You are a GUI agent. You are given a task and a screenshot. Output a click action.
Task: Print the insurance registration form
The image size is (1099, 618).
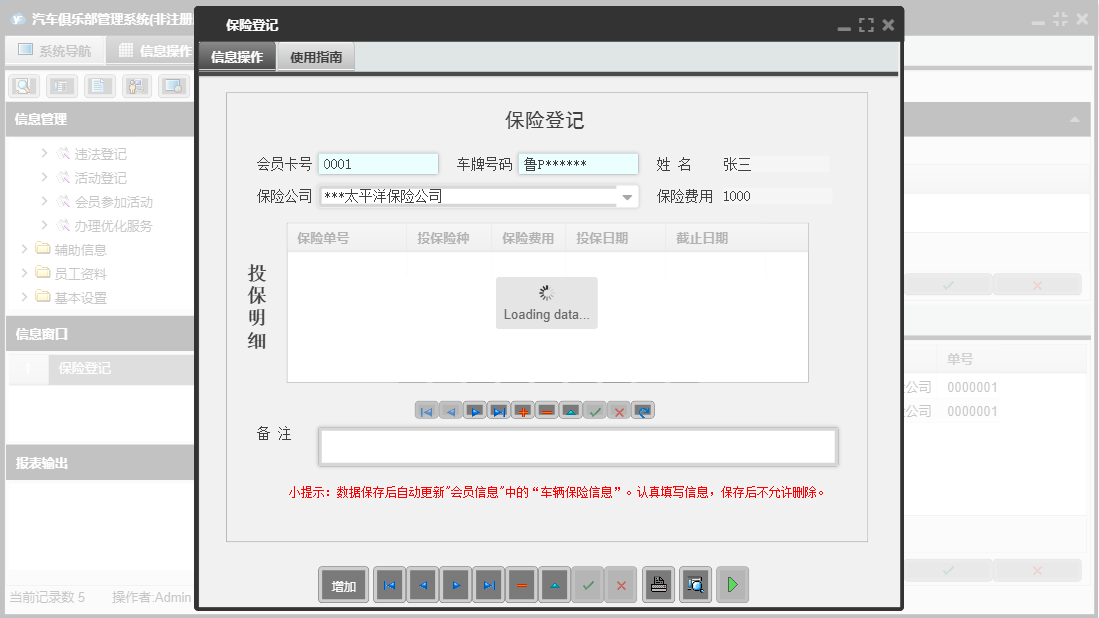click(x=658, y=585)
